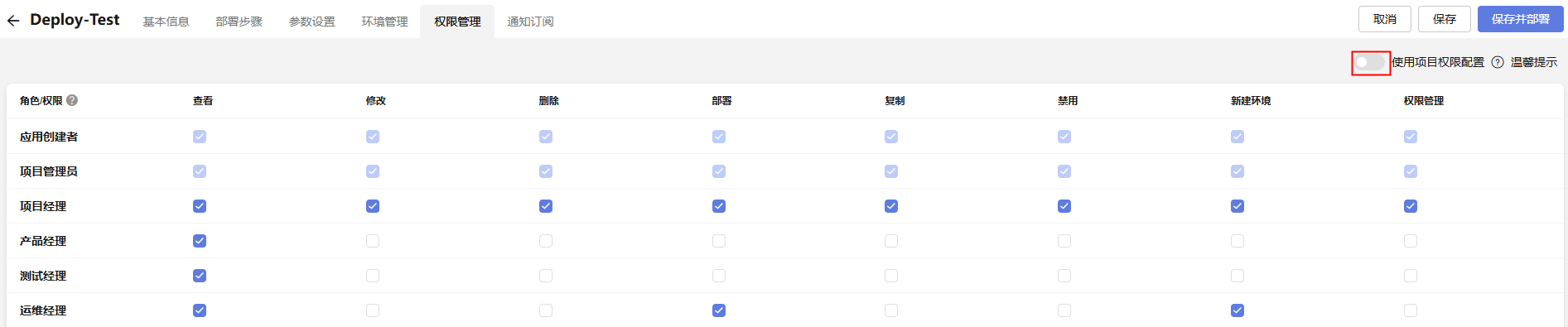Image resolution: width=1568 pixels, height=327 pixels.
Task: Uncheck 权限管理 for 项目经理
Action: point(1411,206)
